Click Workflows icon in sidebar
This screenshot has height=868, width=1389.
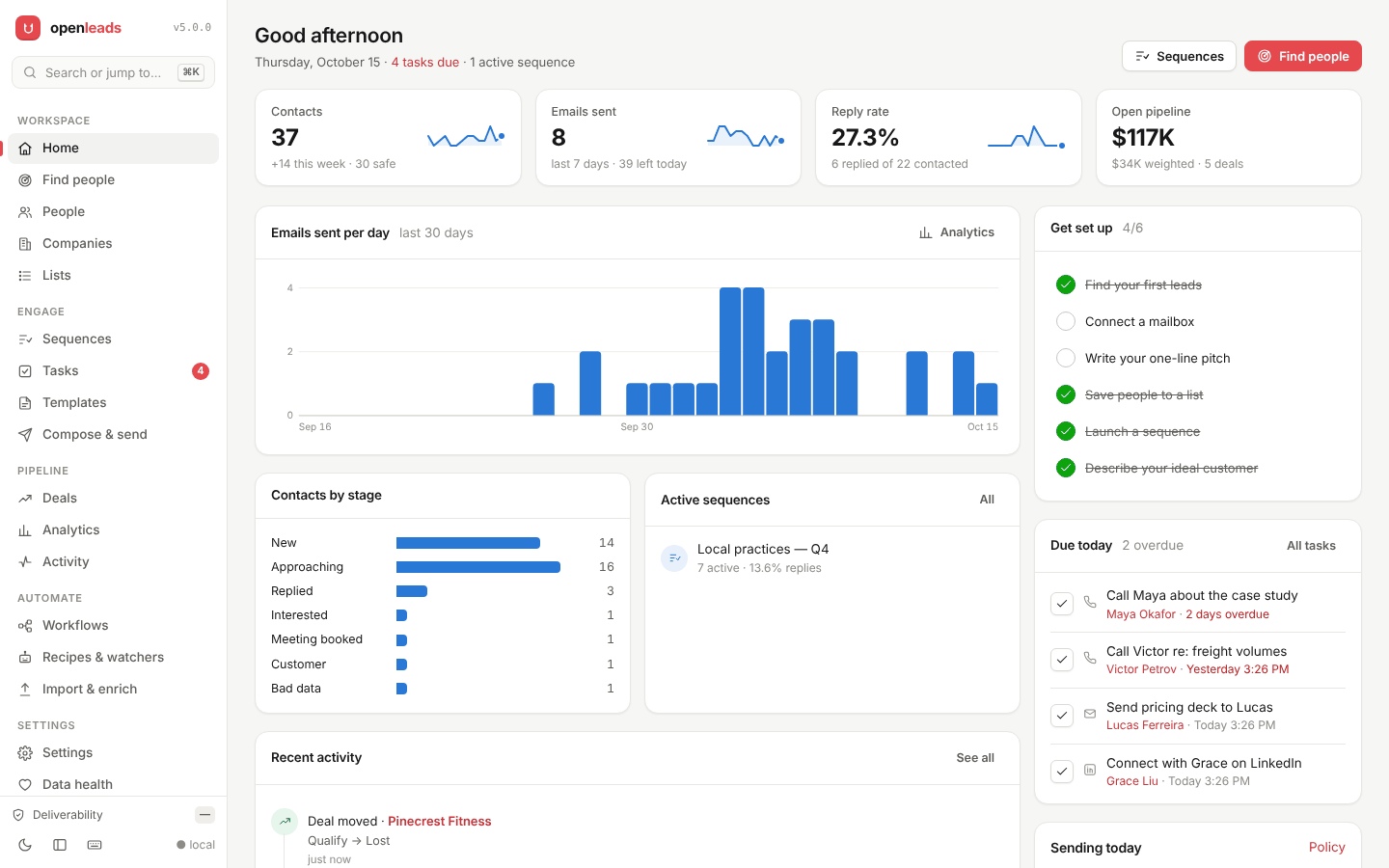(x=25, y=626)
